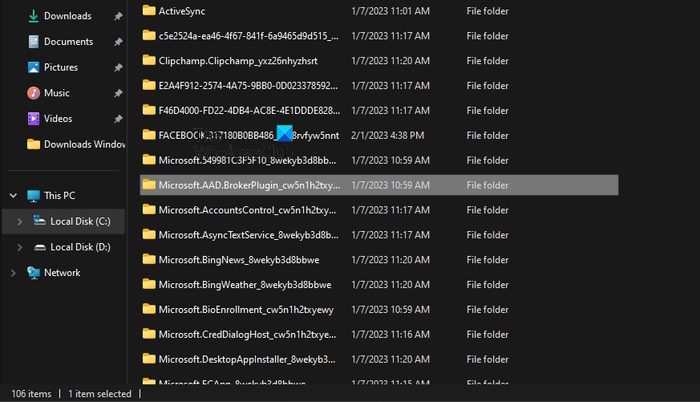This screenshot has height=402, width=700.
Task: Click the Microsoft.BingWeather_8wekyb3d8bbwe name
Action: coord(245,285)
